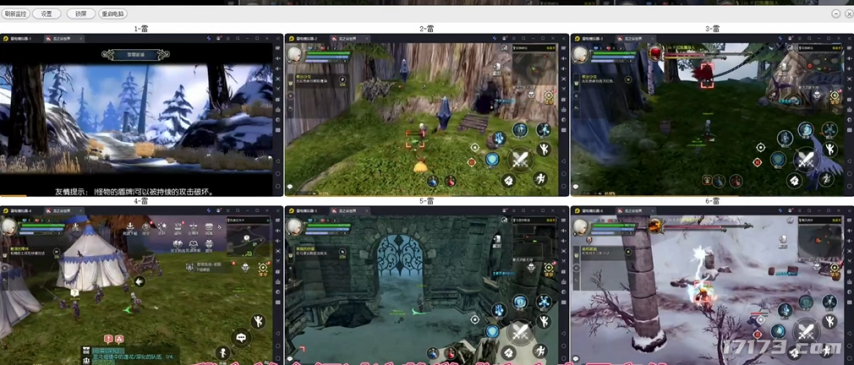Screen dimensions: 854x365
Task: Select red-bracketed enemy target in emulator 3
Action: [706, 75]
